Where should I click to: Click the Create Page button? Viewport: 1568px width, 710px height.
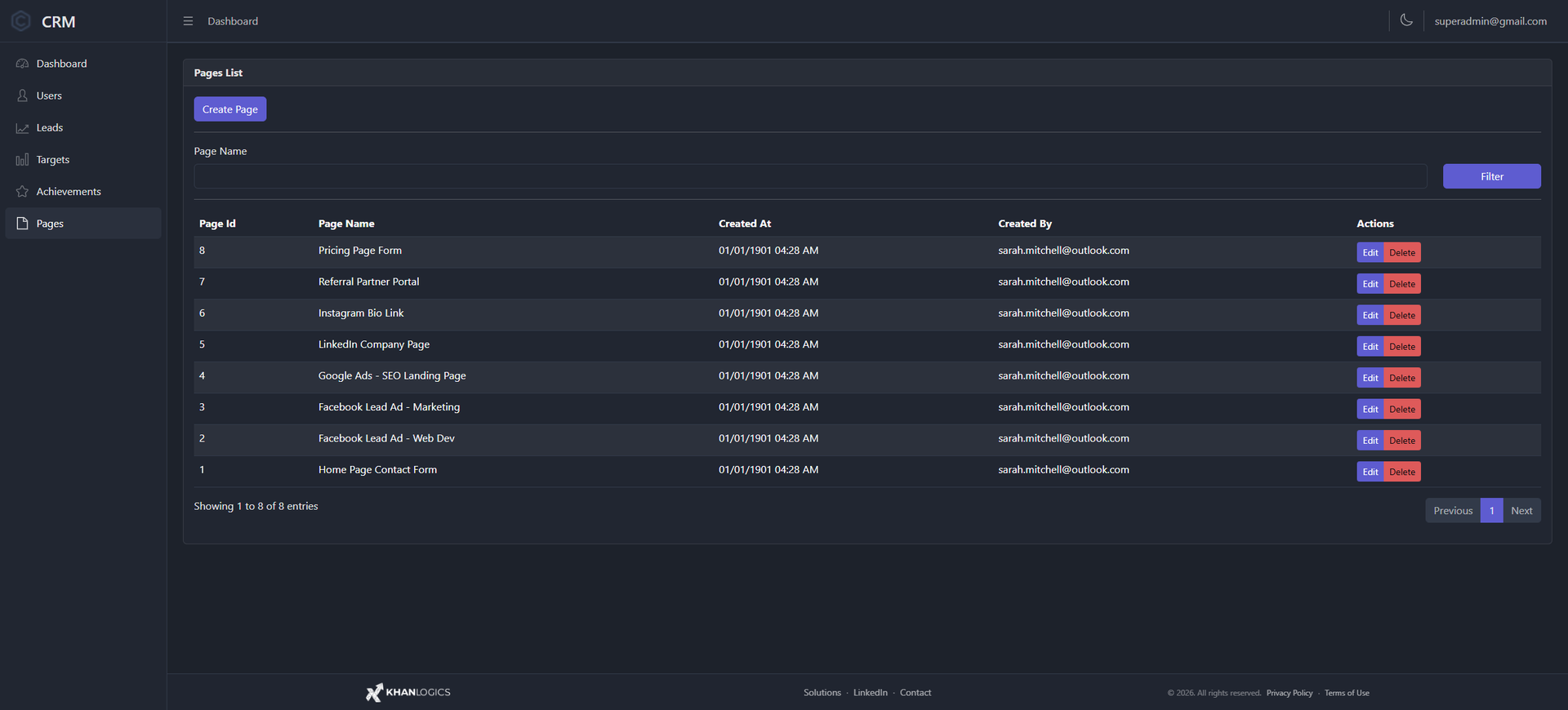230,109
